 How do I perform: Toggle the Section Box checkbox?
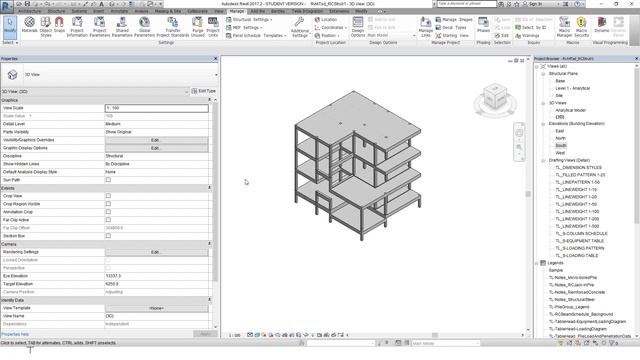pyautogui.click(x=108, y=236)
